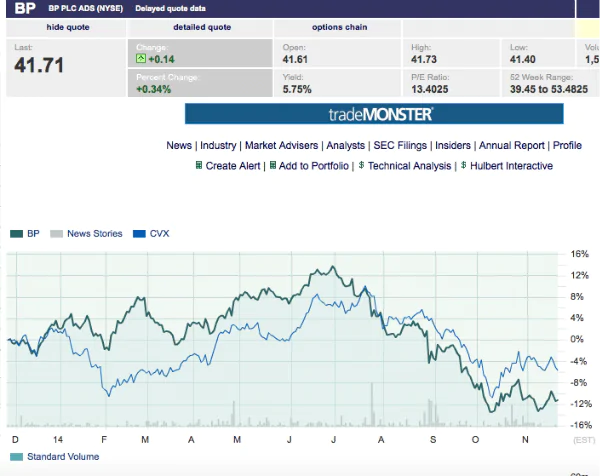The width and height of the screenshot is (600, 476).
Task: Click the Delayed quote data header text
Action: point(170,8)
